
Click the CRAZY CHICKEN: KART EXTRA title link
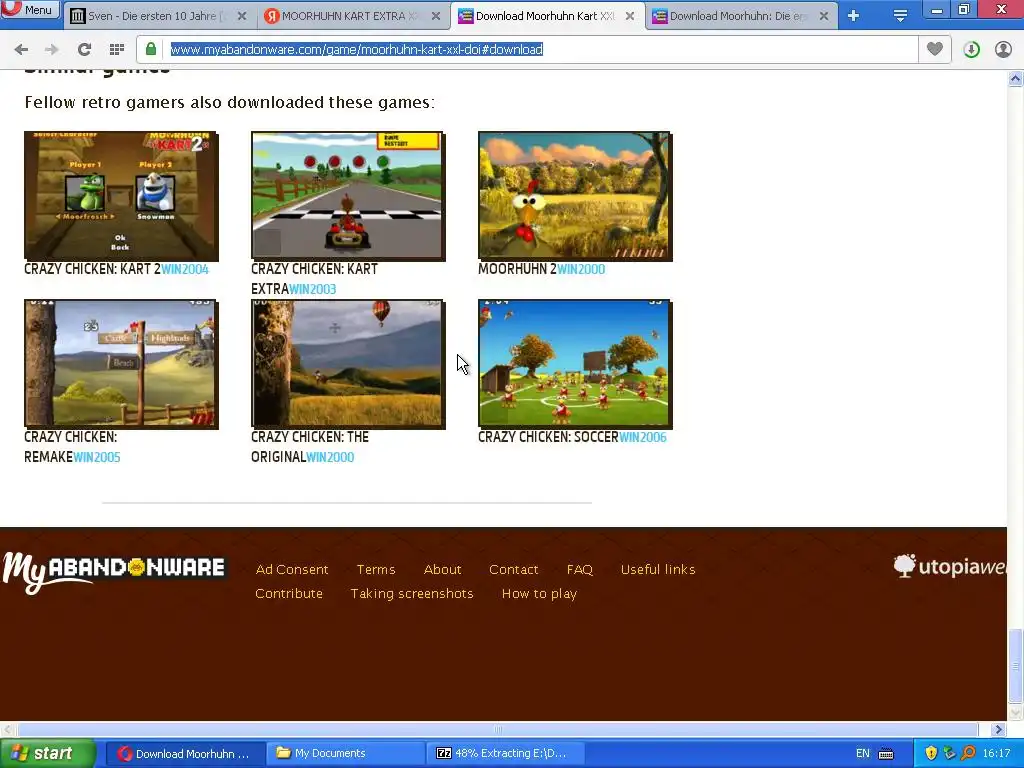[314, 279]
